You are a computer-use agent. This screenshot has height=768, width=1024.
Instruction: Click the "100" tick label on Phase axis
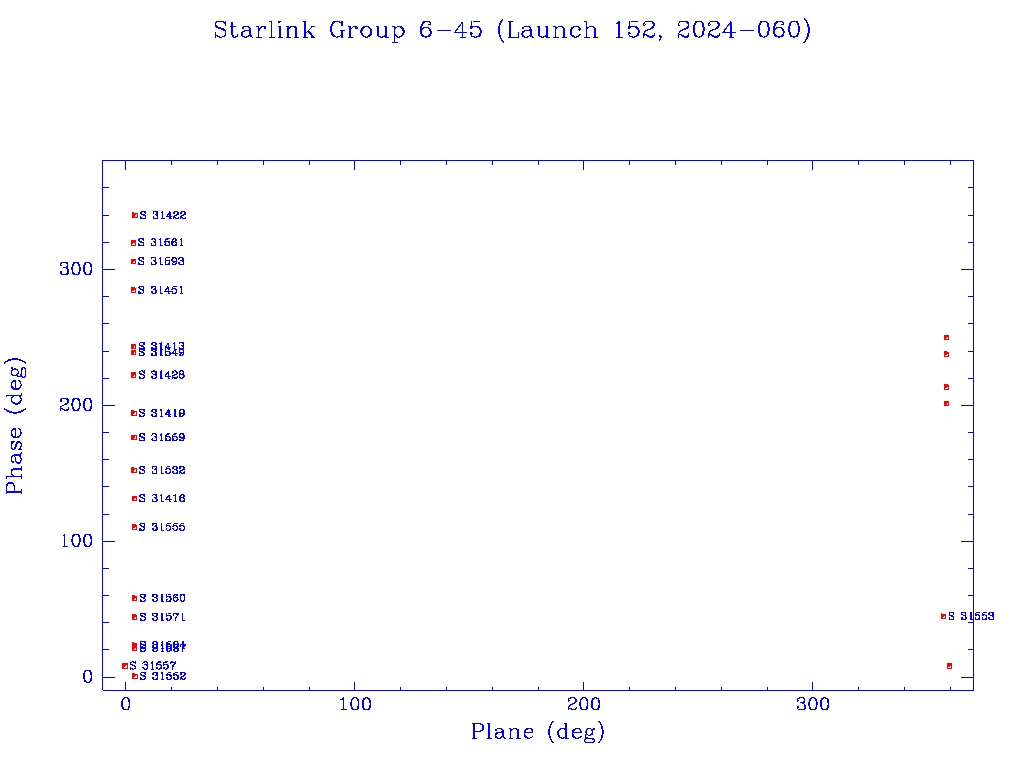[x=77, y=541]
